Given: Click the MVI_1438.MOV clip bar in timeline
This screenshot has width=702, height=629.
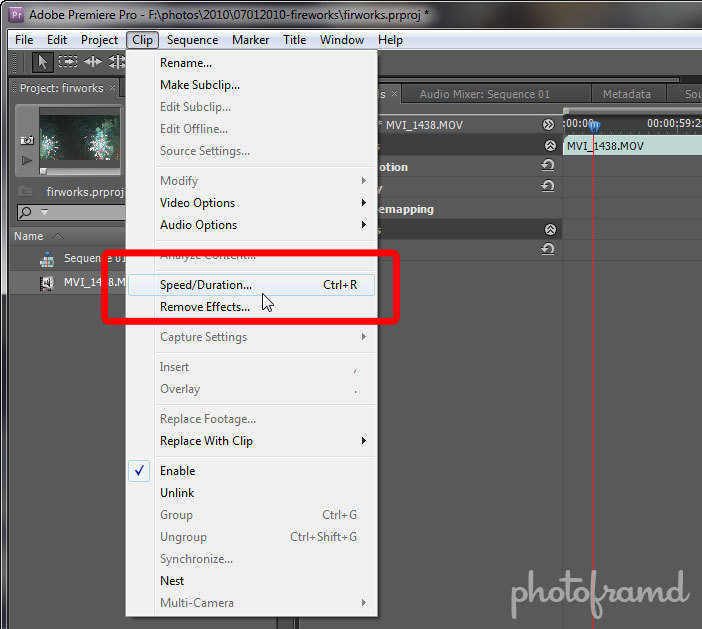Looking at the screenshot, I should (632, 146).
